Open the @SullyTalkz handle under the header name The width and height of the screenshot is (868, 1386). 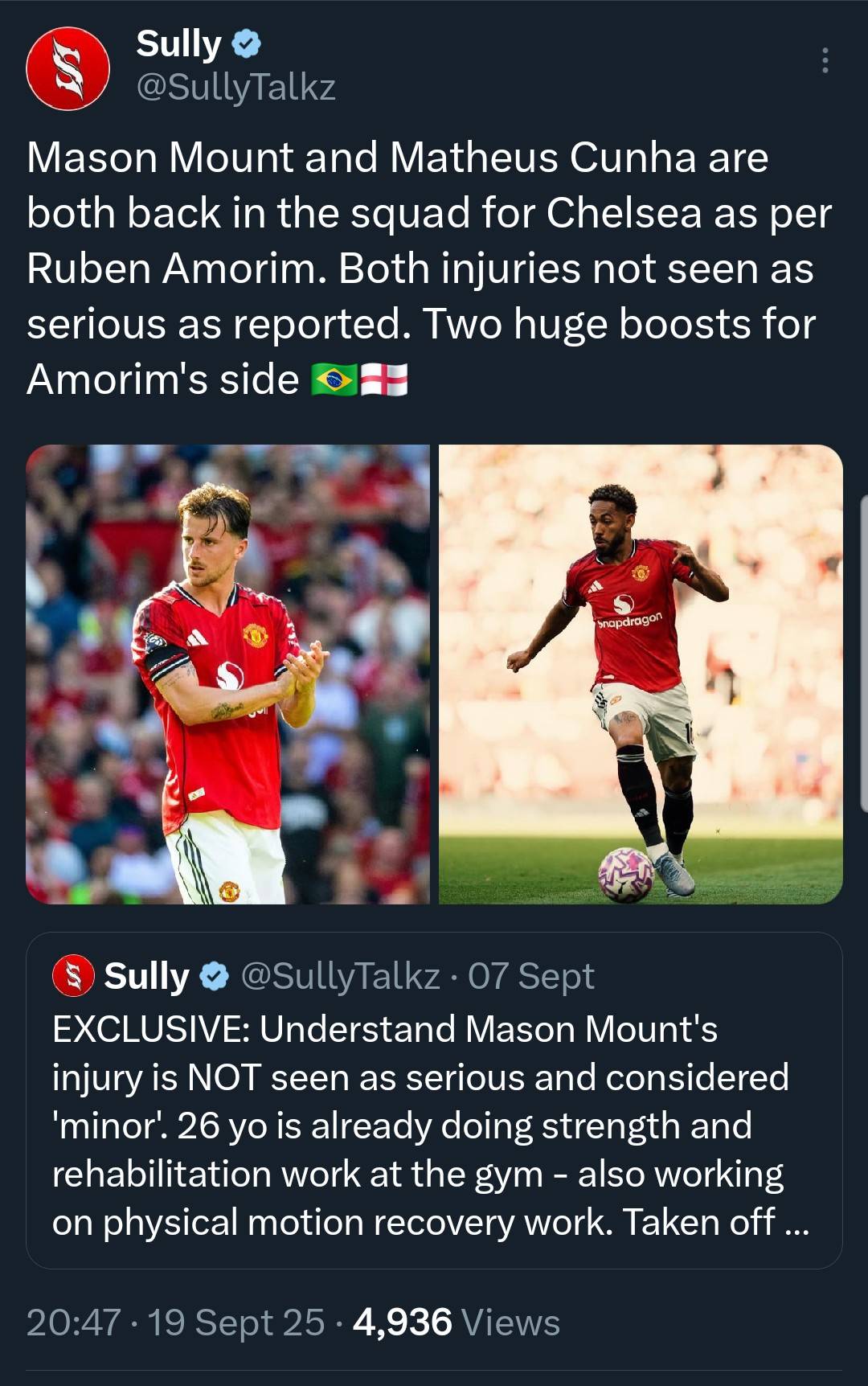tap(235, 87)
